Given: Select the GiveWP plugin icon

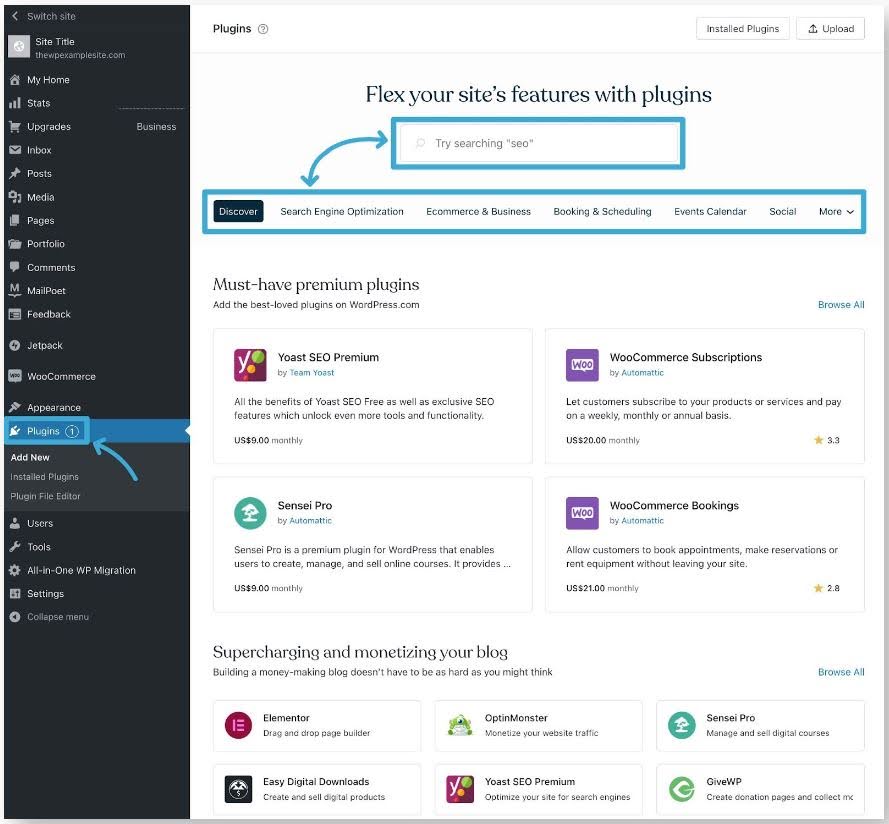Looking at the screenshot, I should pos(682,789).
